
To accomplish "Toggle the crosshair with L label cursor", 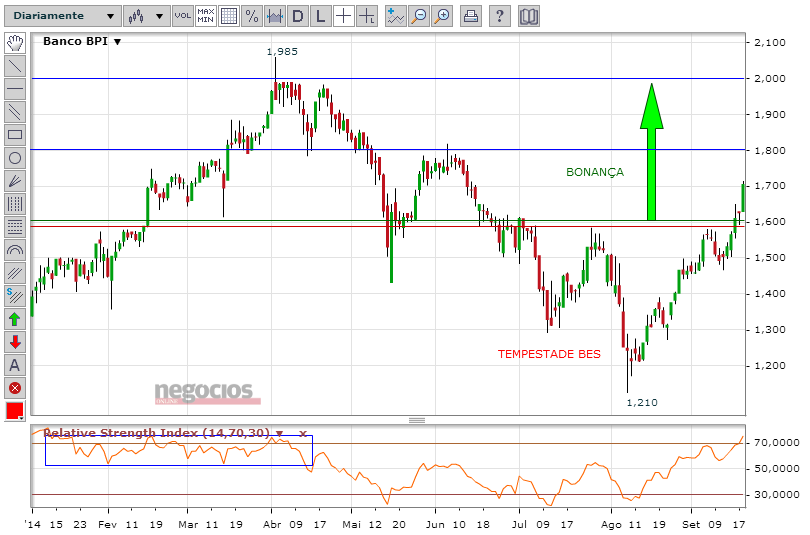I will 366,16.
